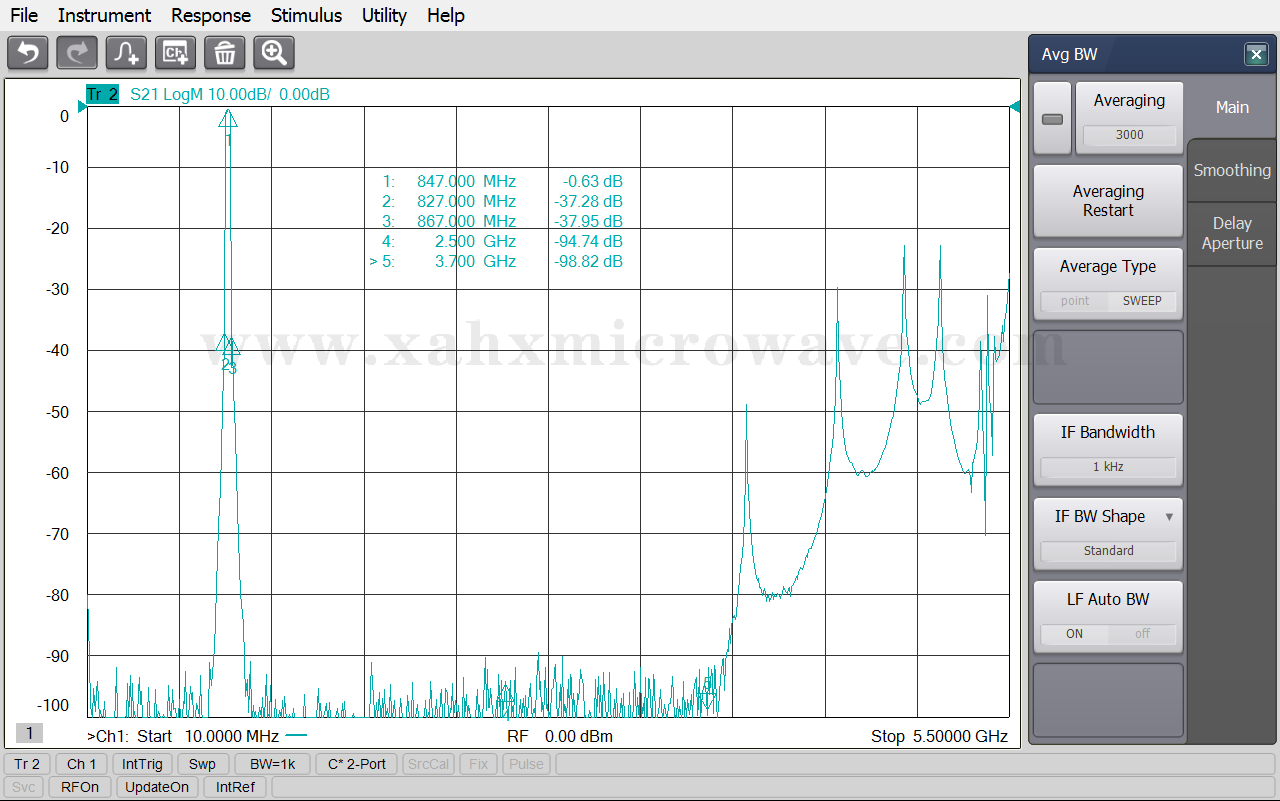The height and width of the screenshot is (801, 1280).
Task: Open the Delay Aperture tab
Action: click(1232, 233)
